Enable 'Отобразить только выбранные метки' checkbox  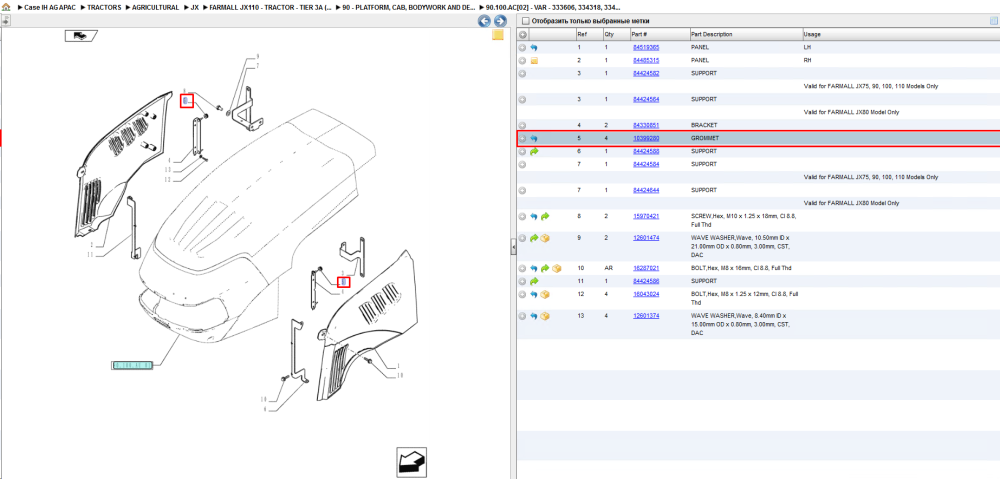pyautogui.click(x=526, y=21)
